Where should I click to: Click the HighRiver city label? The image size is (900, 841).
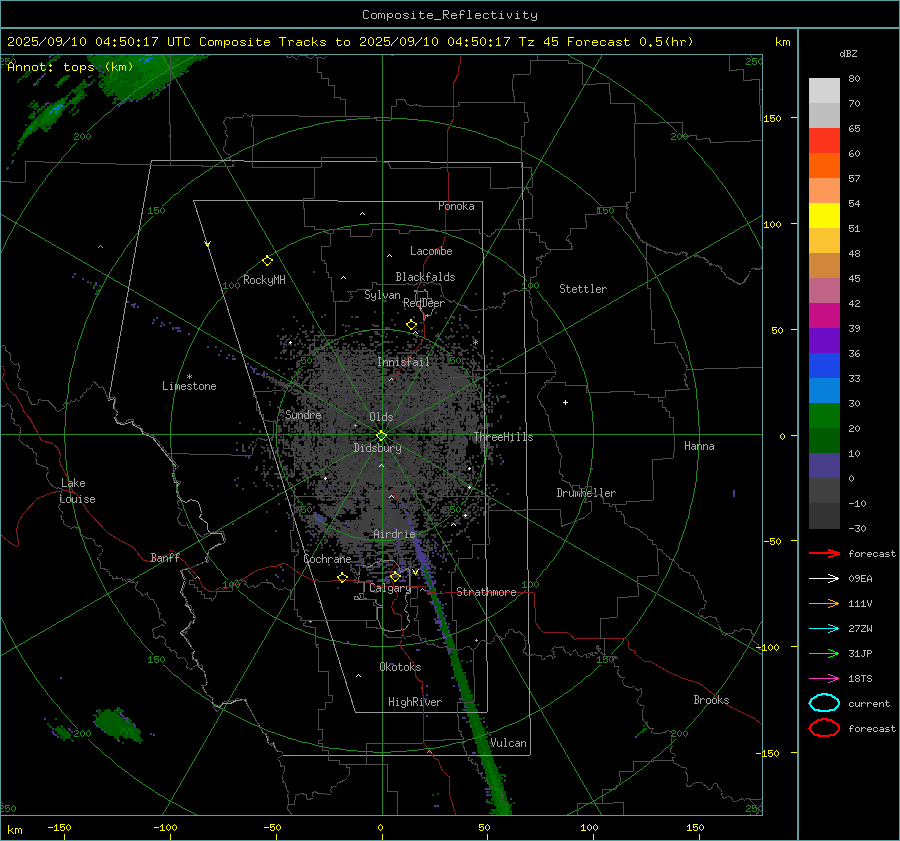[415, 702]
